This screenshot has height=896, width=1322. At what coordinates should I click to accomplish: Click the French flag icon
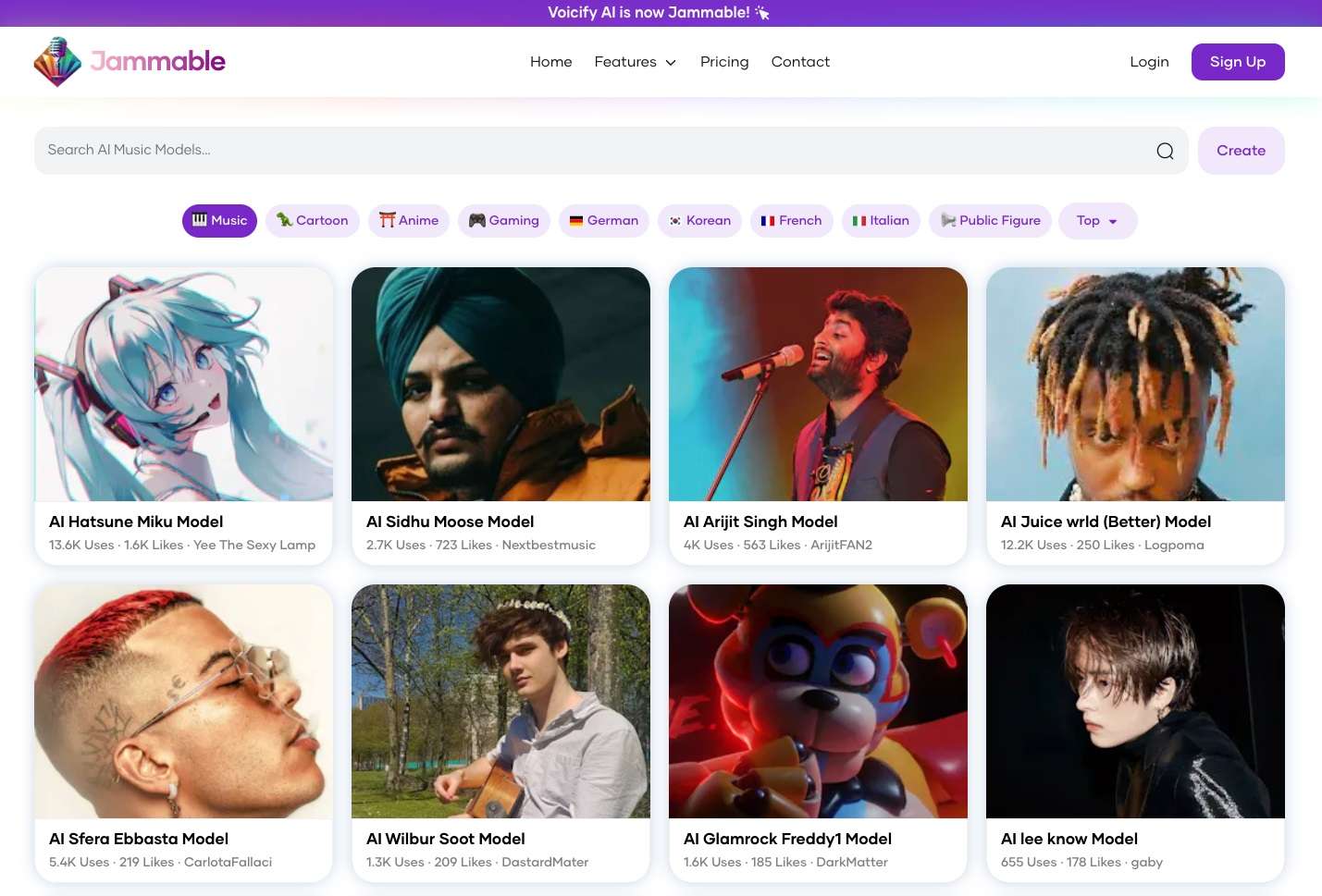coord(768,221)
